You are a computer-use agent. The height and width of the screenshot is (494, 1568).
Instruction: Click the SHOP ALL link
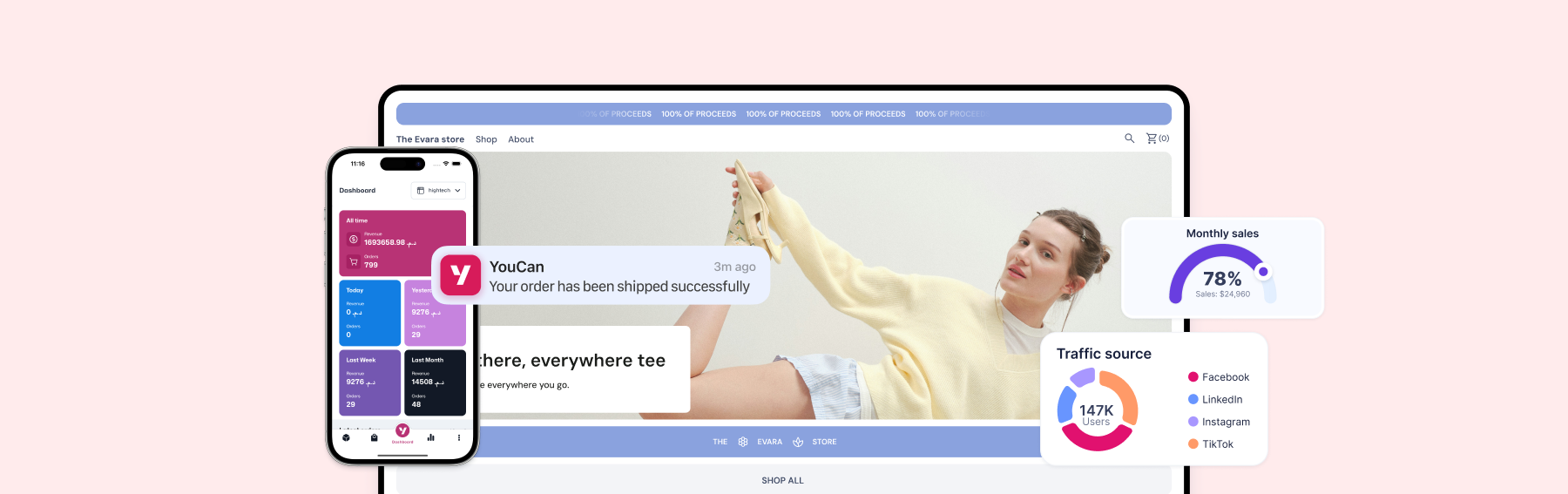point(782,480)
